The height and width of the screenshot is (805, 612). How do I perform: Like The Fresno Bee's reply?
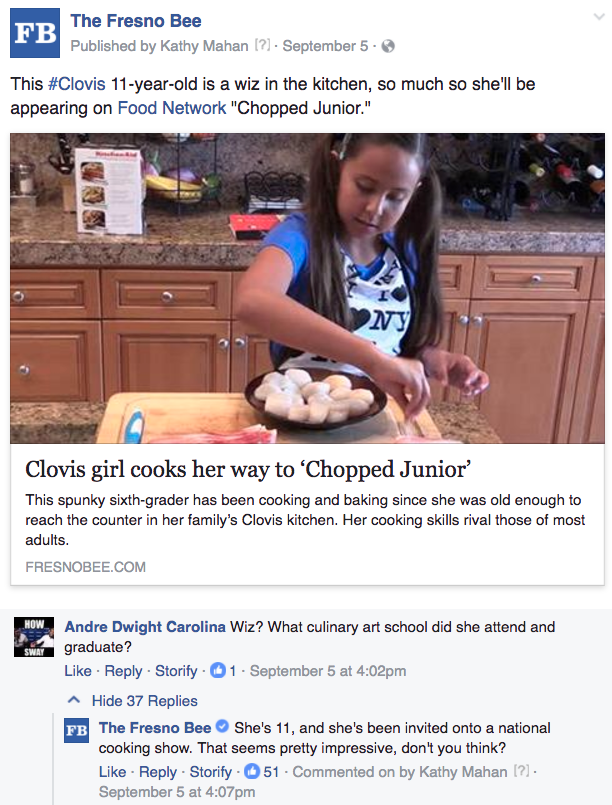(x=112, y=772)
